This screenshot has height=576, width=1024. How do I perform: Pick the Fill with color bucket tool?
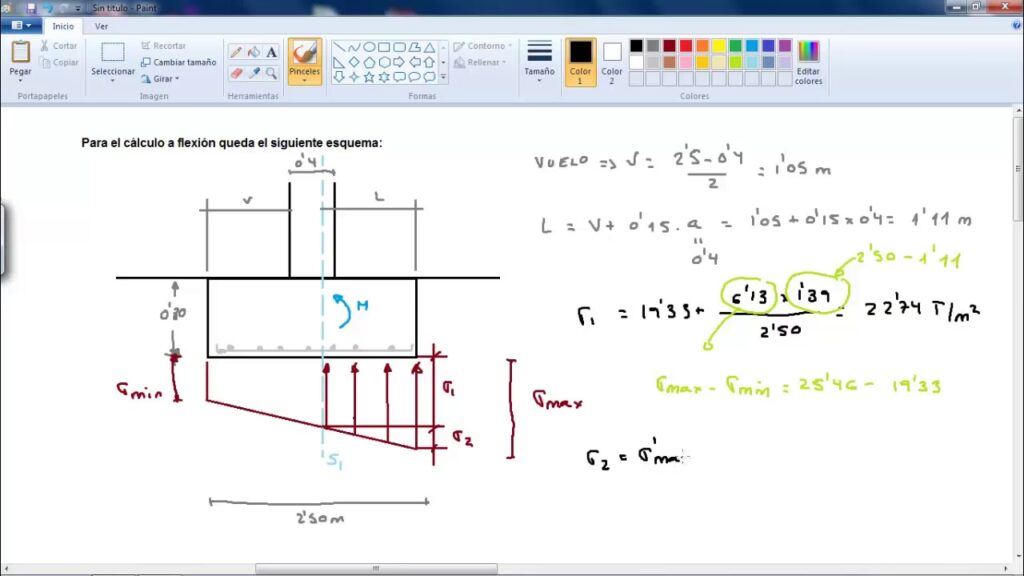pos(254,52)
